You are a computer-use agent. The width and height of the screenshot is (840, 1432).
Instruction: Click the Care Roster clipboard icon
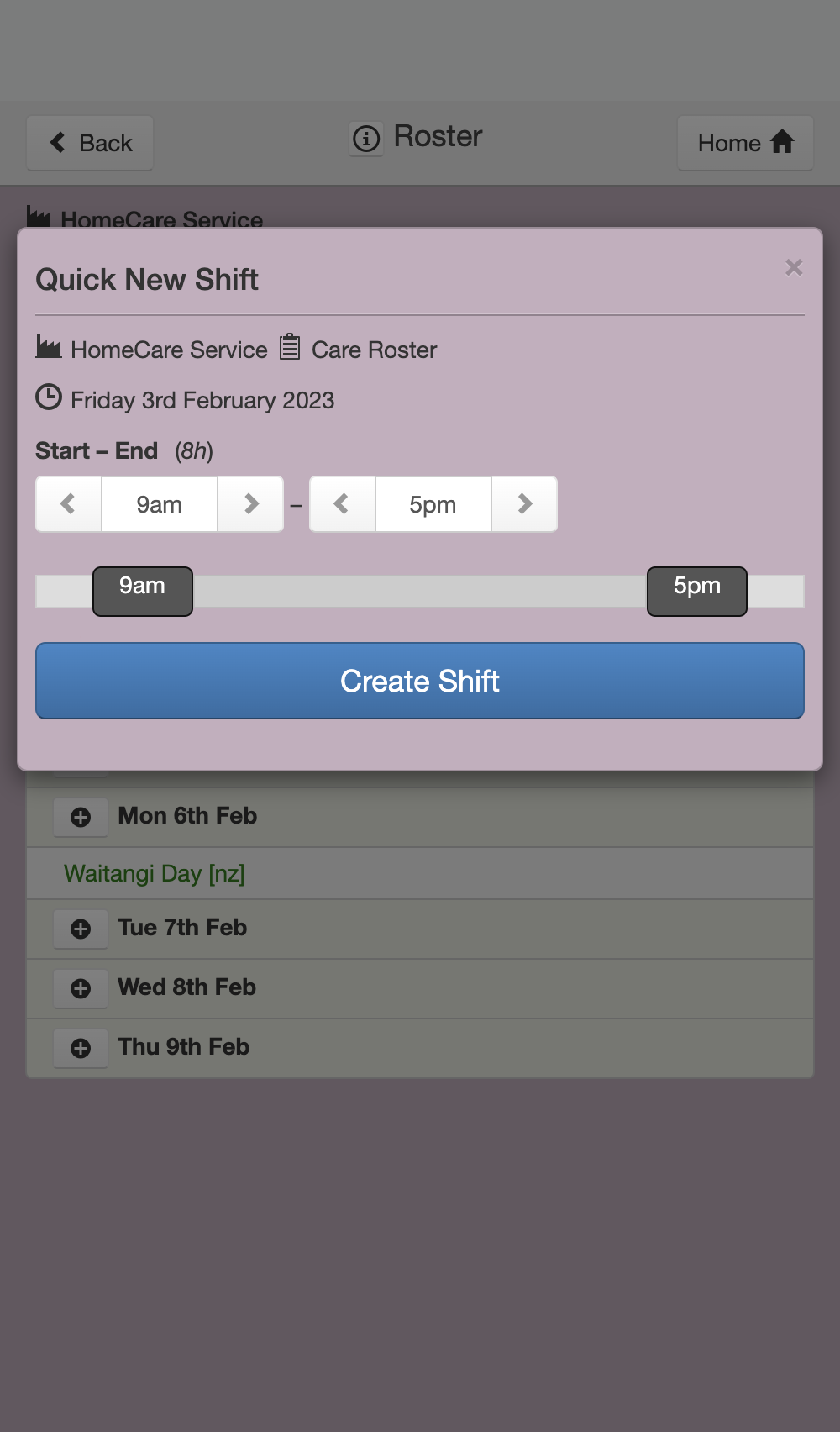290,346
